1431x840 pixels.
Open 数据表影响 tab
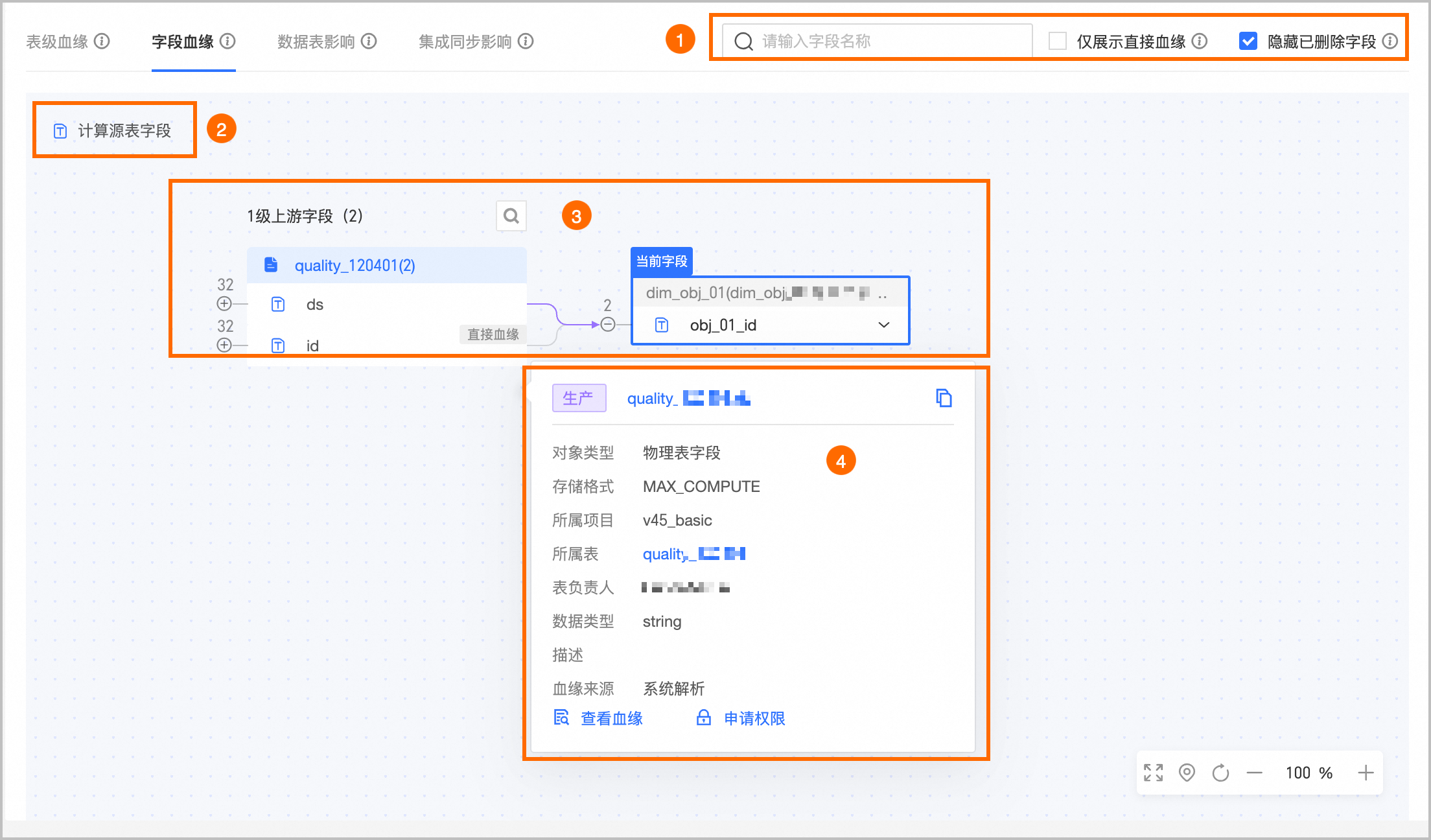tap(316, 41)
